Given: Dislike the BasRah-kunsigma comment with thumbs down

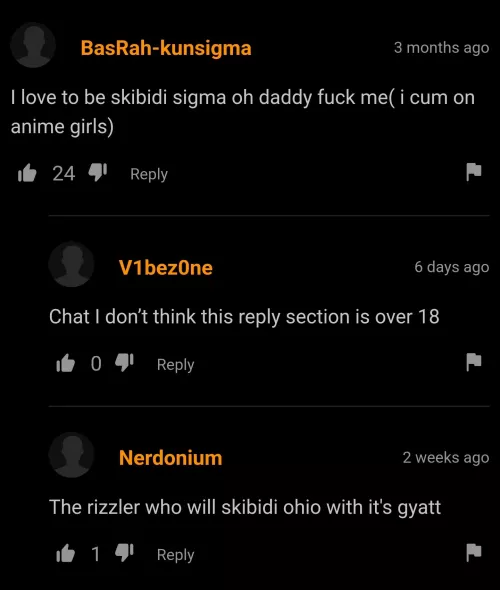Looking at the screenshot, I should [x=98, y=173].
